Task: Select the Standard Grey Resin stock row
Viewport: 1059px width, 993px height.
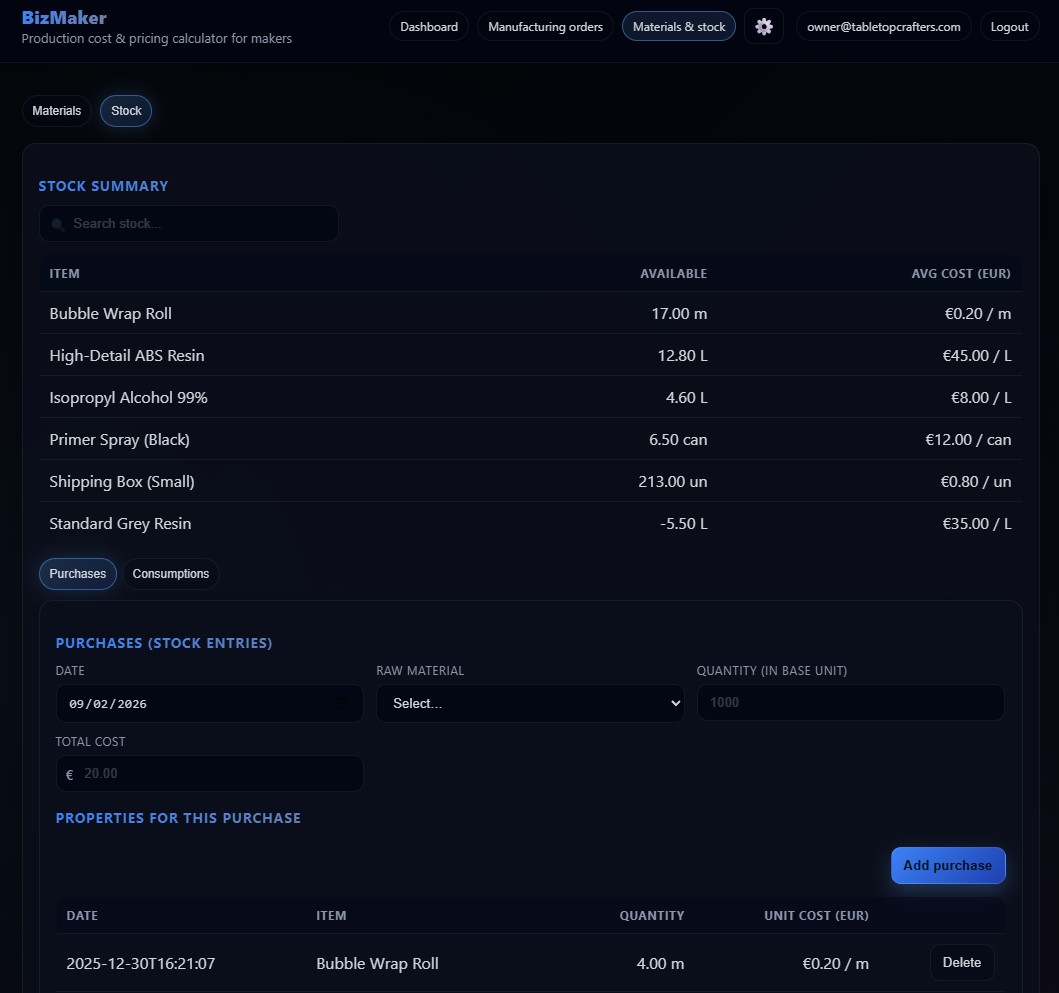Action: pyautogui.click(x=120, y=523)
